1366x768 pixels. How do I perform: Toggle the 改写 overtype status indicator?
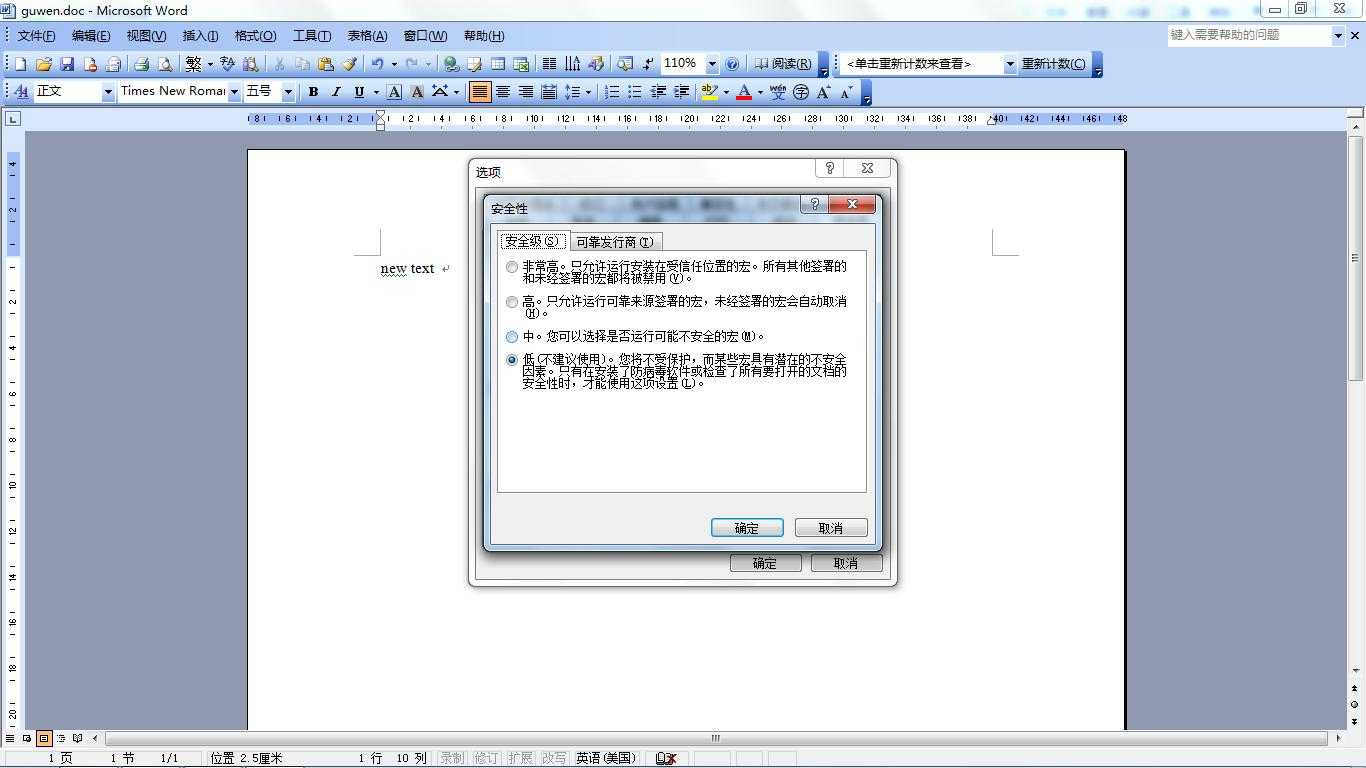click(554, 758)
